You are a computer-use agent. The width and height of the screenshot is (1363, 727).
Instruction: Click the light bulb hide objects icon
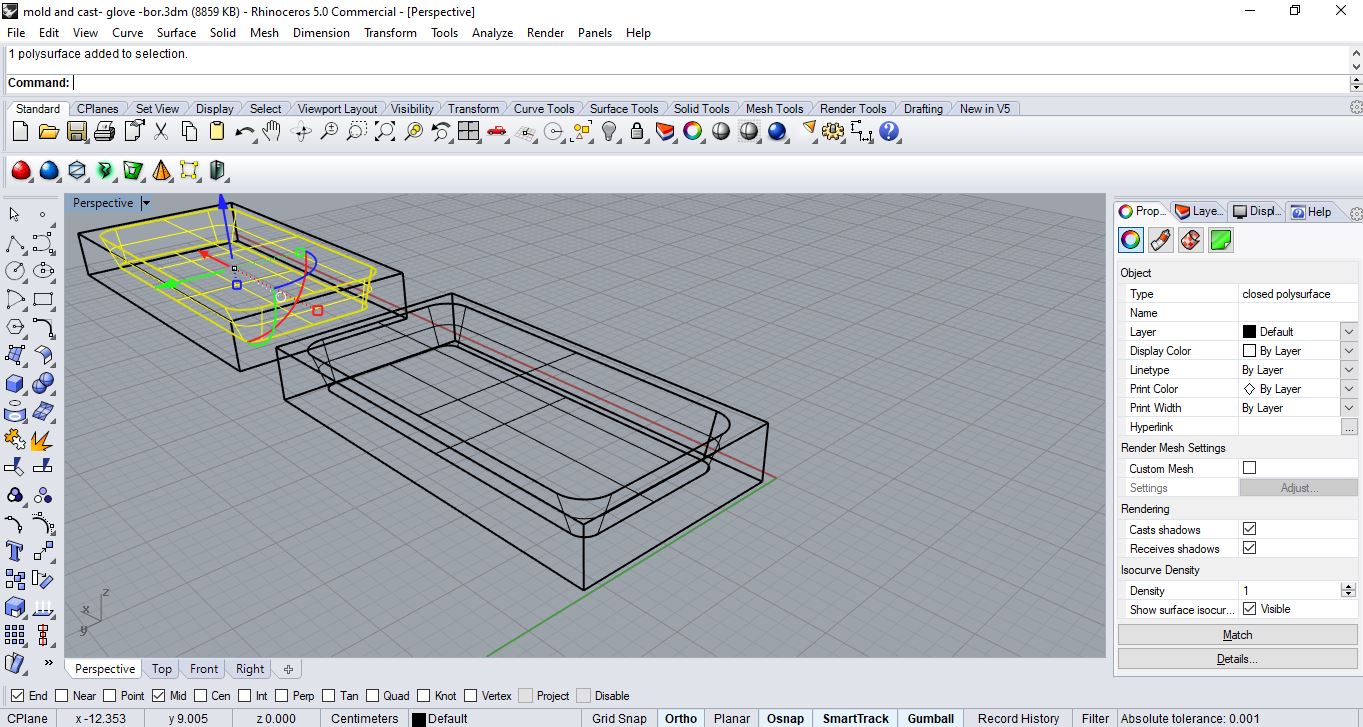pyautogui.click(x=609, y=132)
